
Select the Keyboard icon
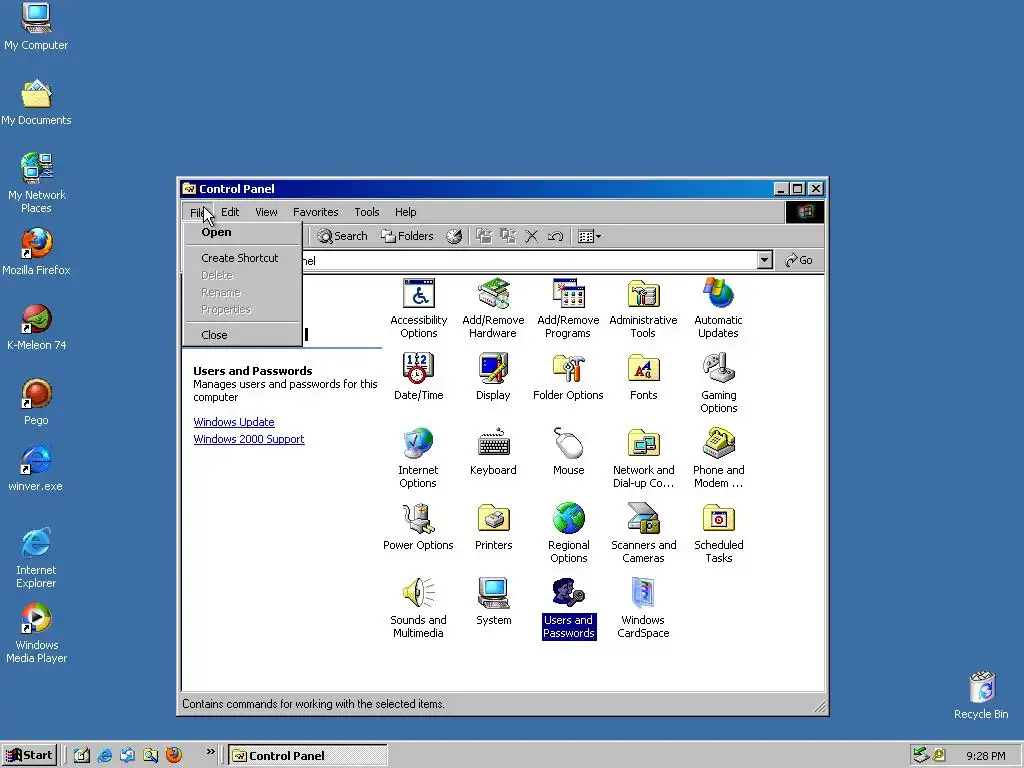pyautogui.click(x=493, y=452)
